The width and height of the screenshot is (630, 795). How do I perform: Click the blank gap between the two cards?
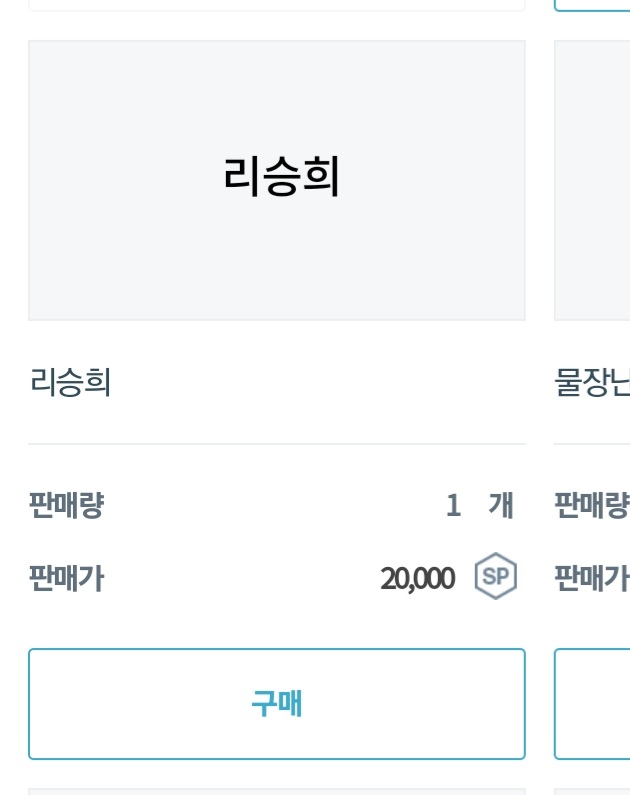coord(540,400)
